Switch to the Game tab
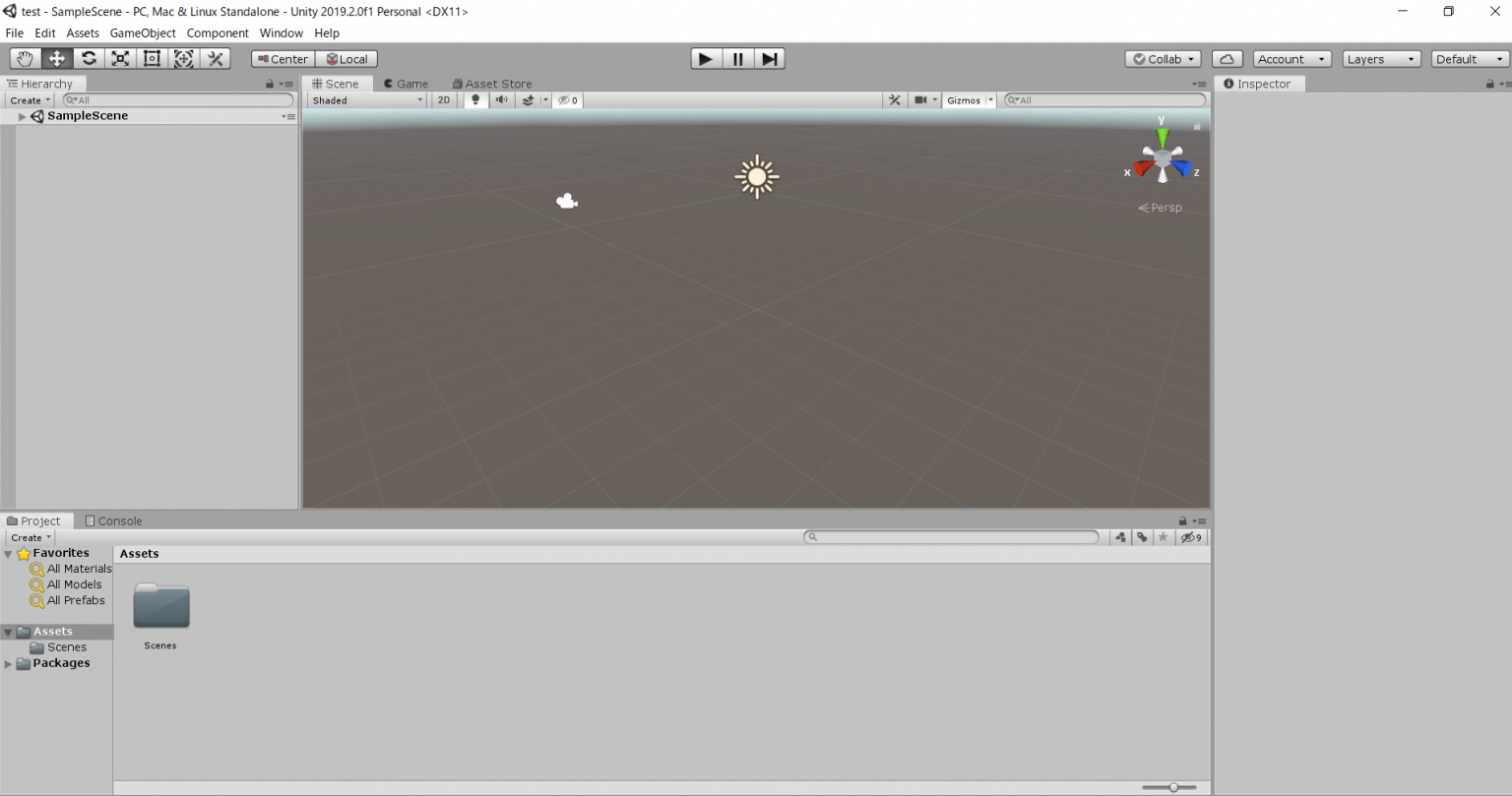 (407, 84)
